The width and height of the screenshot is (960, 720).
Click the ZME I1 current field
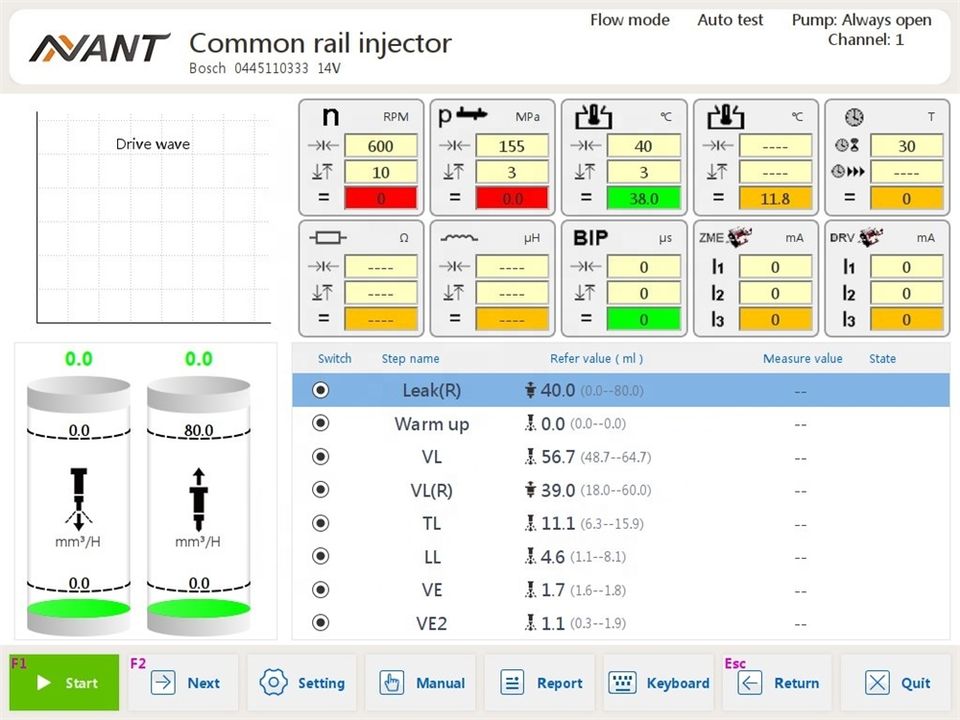[775, 267]
